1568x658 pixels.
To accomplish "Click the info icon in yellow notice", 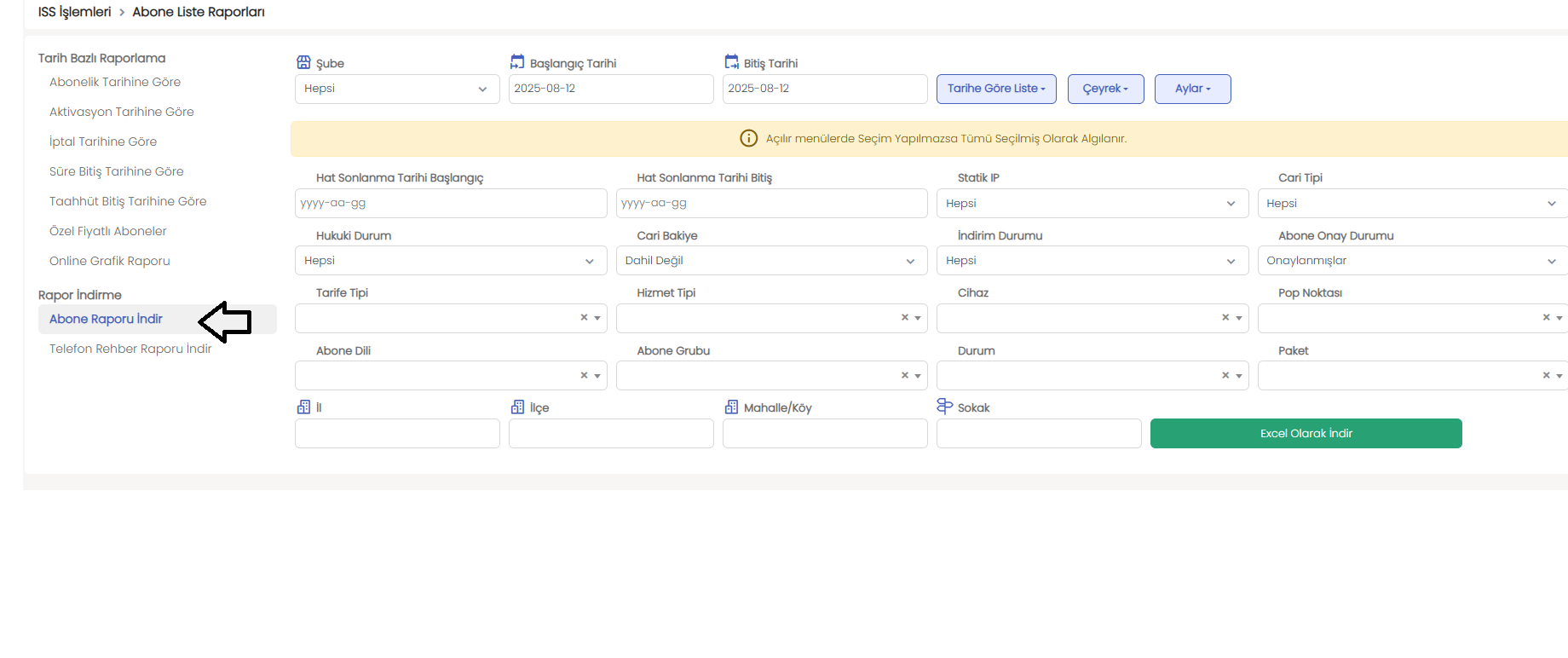I will (748, 138).
